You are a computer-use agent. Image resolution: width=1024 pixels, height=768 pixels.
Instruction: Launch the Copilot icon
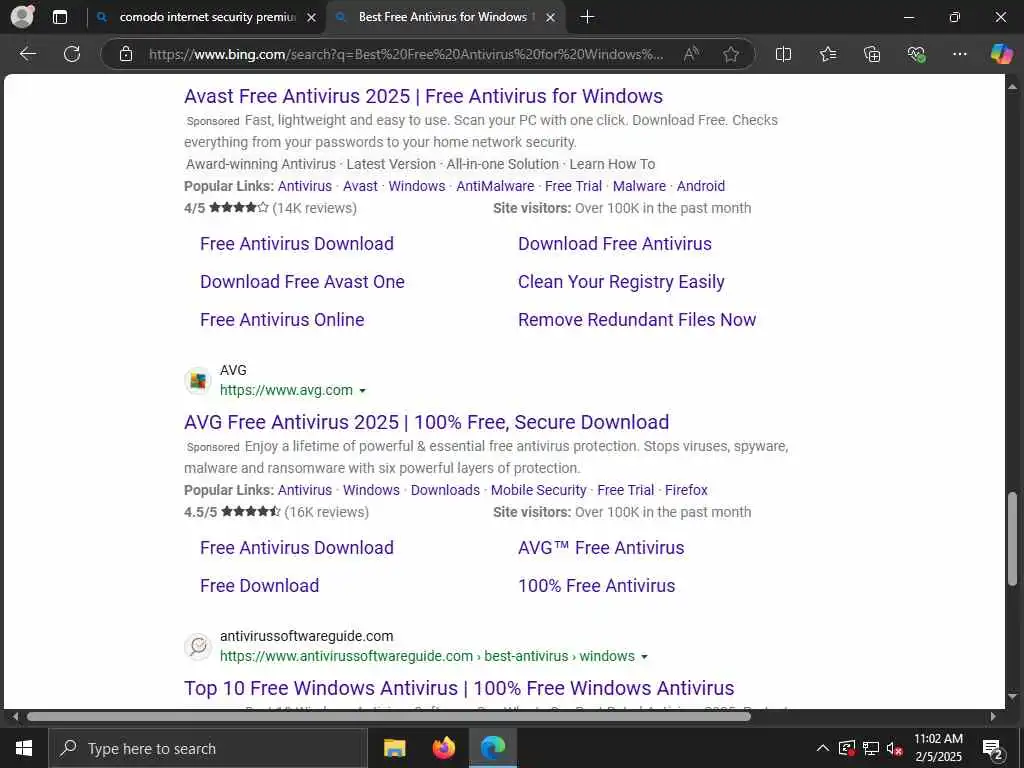(x=1001, y=54)
